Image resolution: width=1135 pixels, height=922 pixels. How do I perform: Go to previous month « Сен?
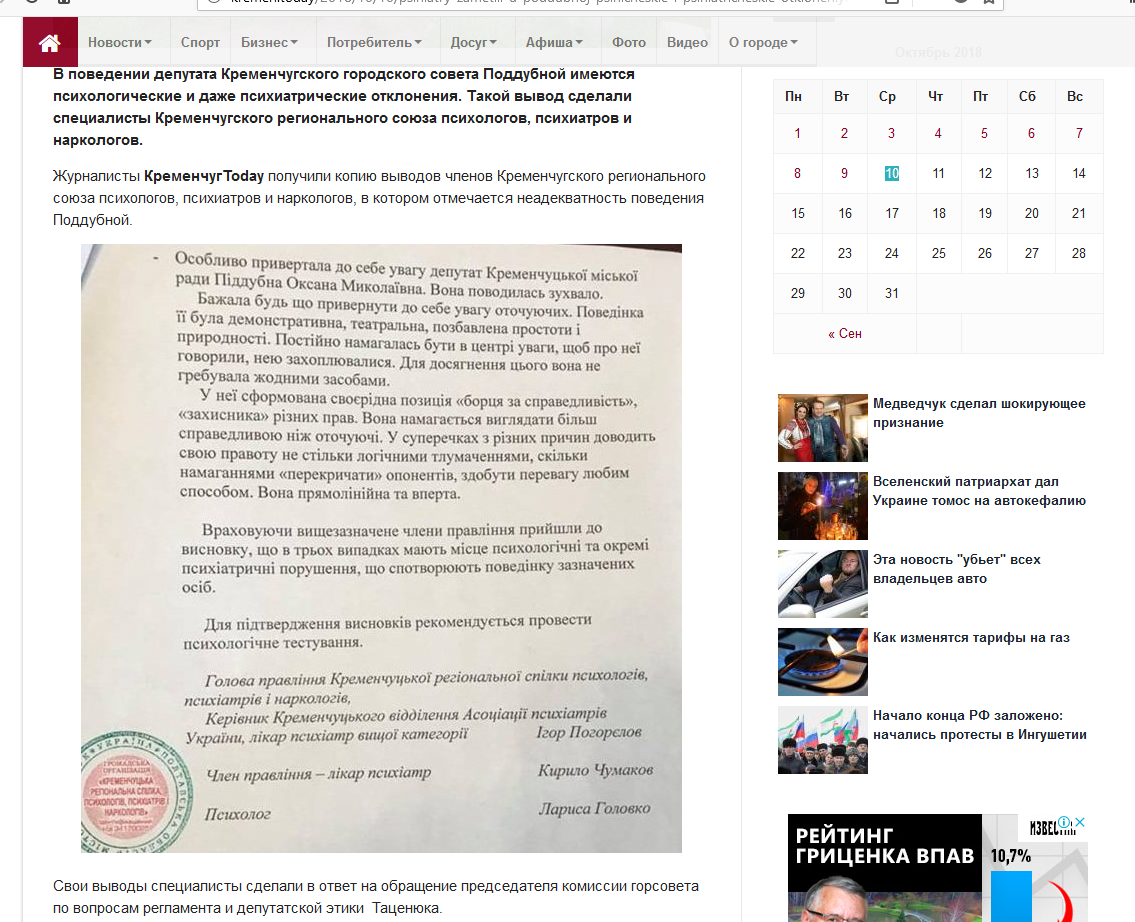point(845,334)
